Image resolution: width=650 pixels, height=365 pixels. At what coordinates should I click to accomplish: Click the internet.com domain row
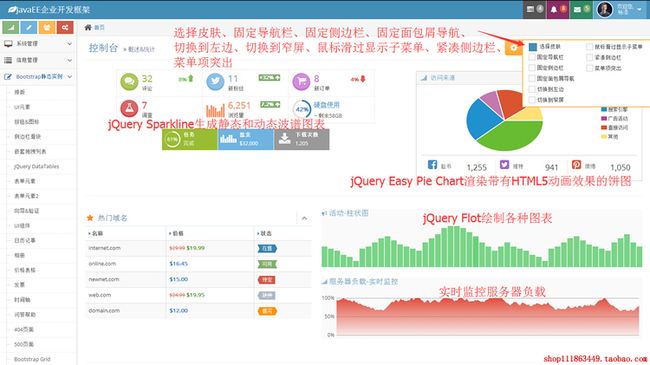199,248
